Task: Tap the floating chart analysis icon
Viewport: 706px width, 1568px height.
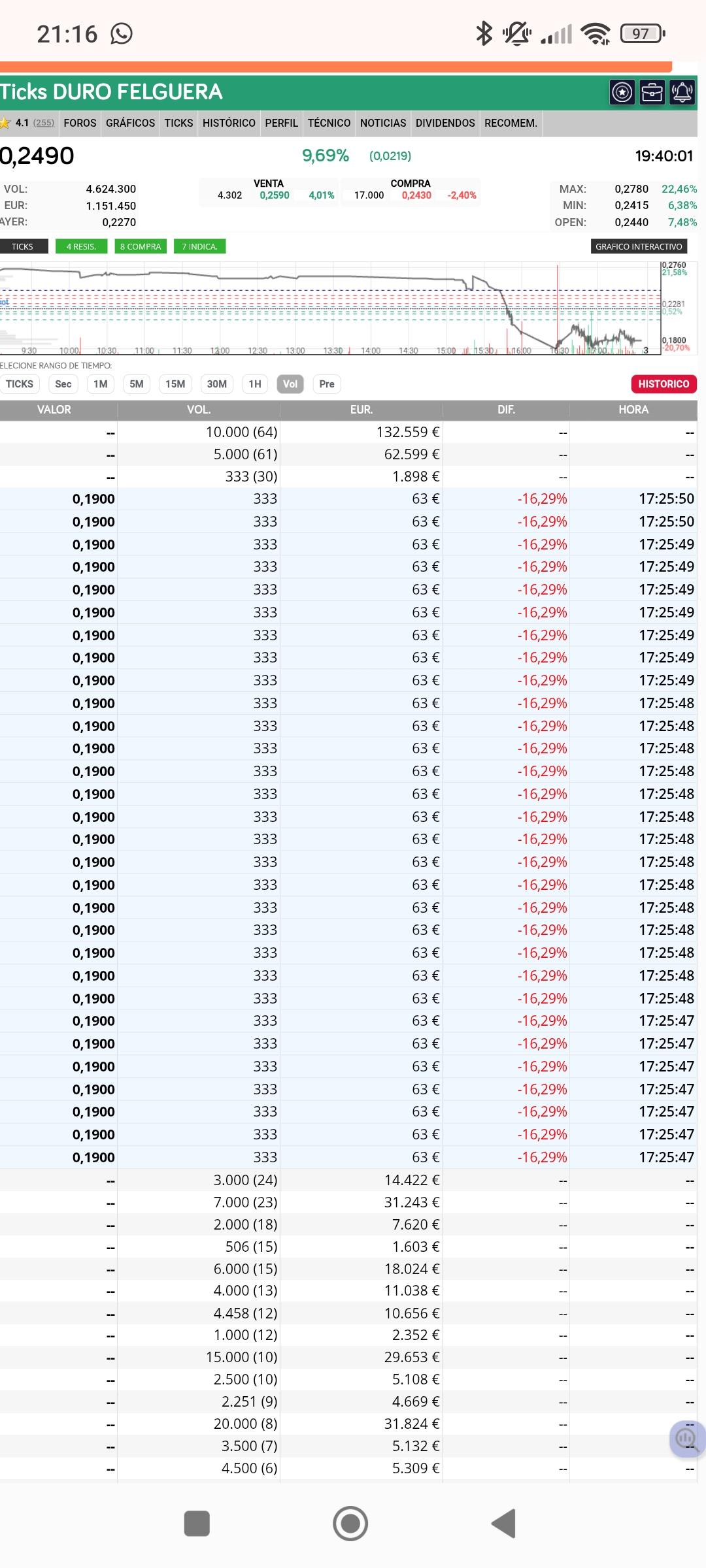Action: (x=687, y=1439)
